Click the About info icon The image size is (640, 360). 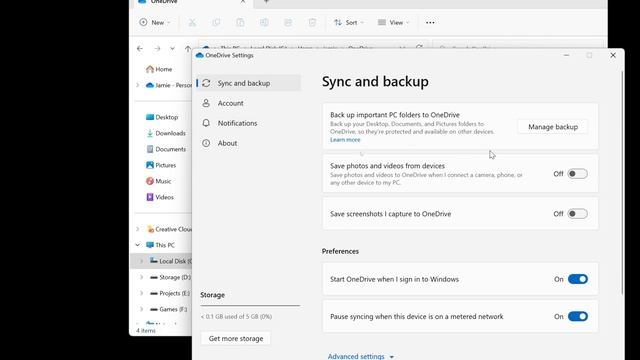click(x=206, y=143)
